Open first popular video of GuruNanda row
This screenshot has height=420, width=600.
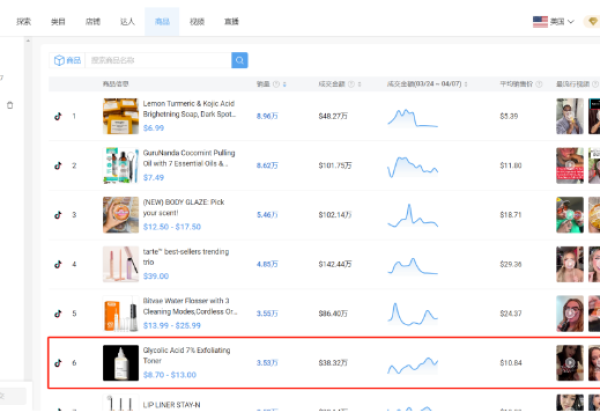pyautogui.click(x=570, y=166)
